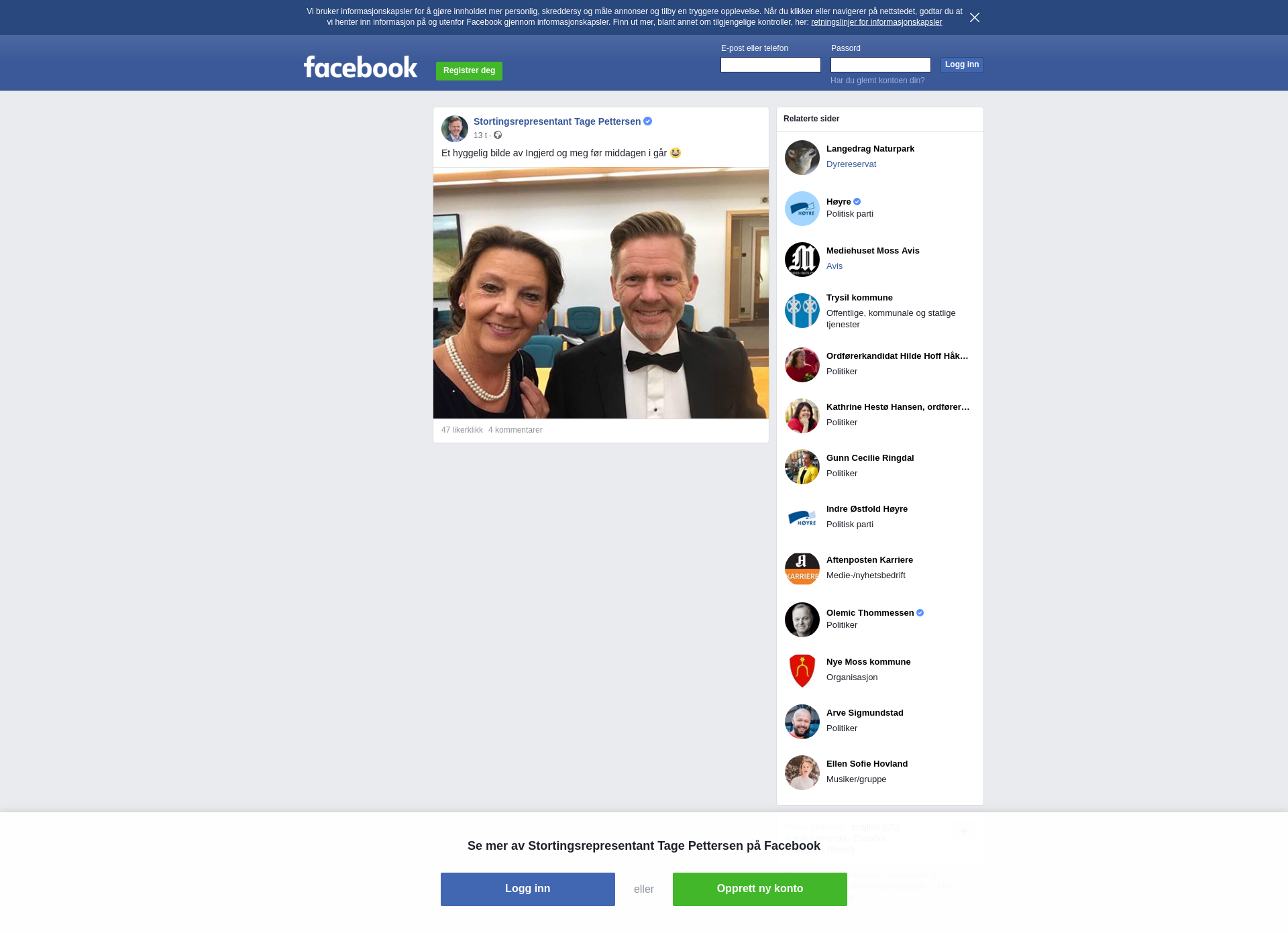The image size is (1288, 933).
Task: Open the selfie photo in the post
Action: (600, 293)
